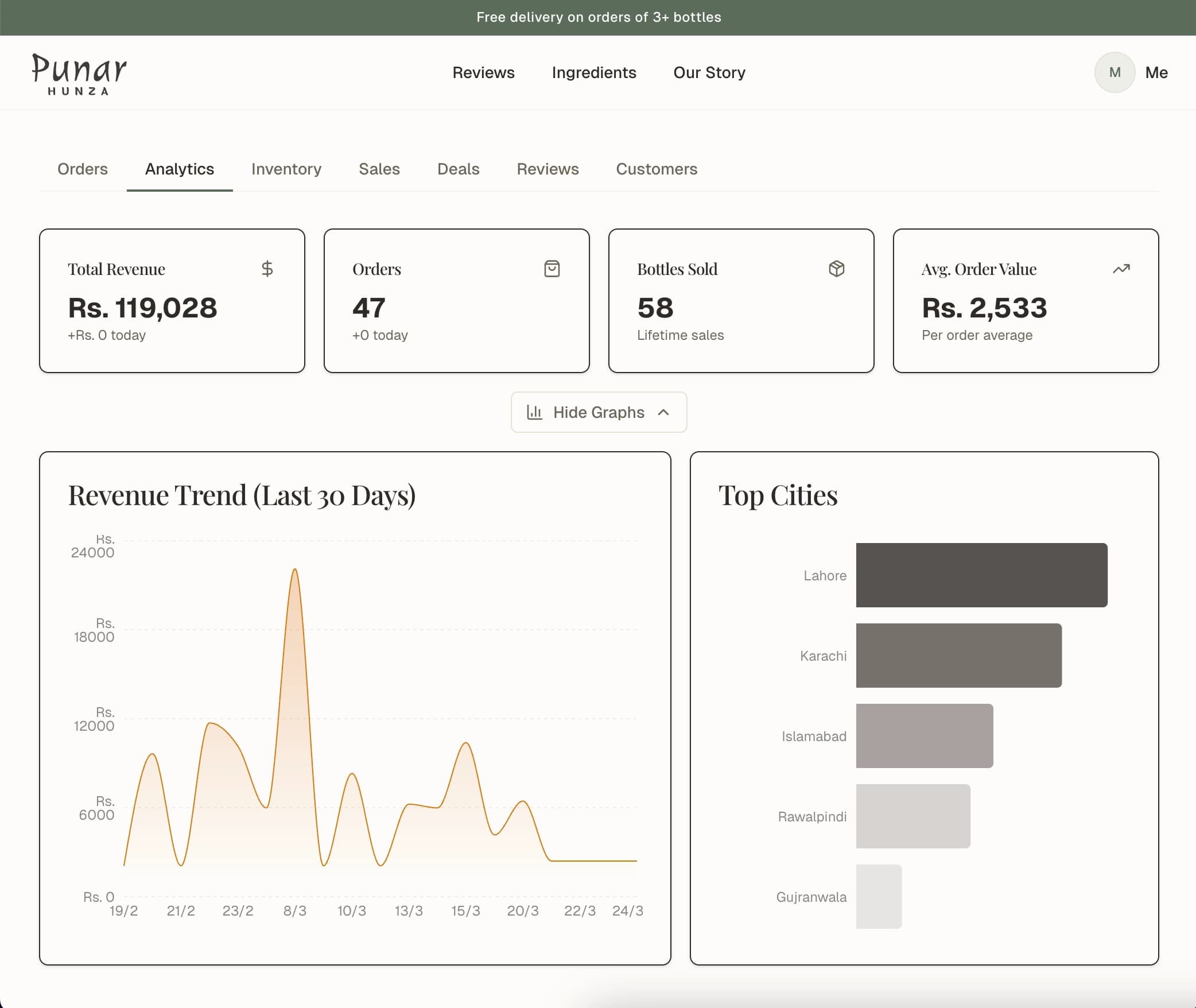
Task: Toggle graph visibility with the chevron control
Action: coord(664,412)
